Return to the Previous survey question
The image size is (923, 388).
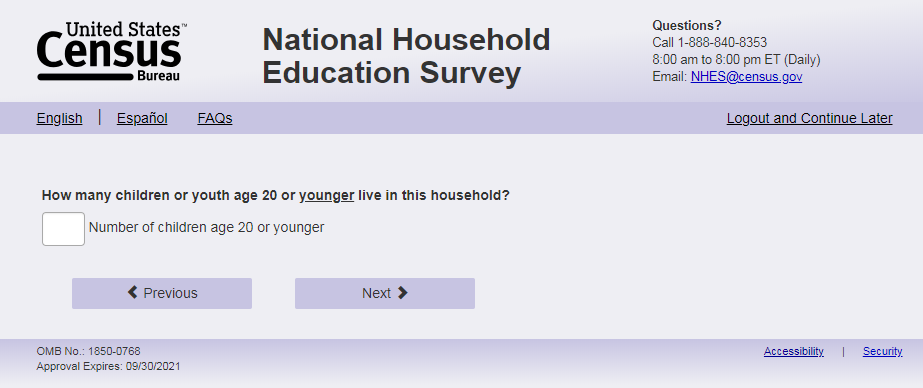pos(162,293)
